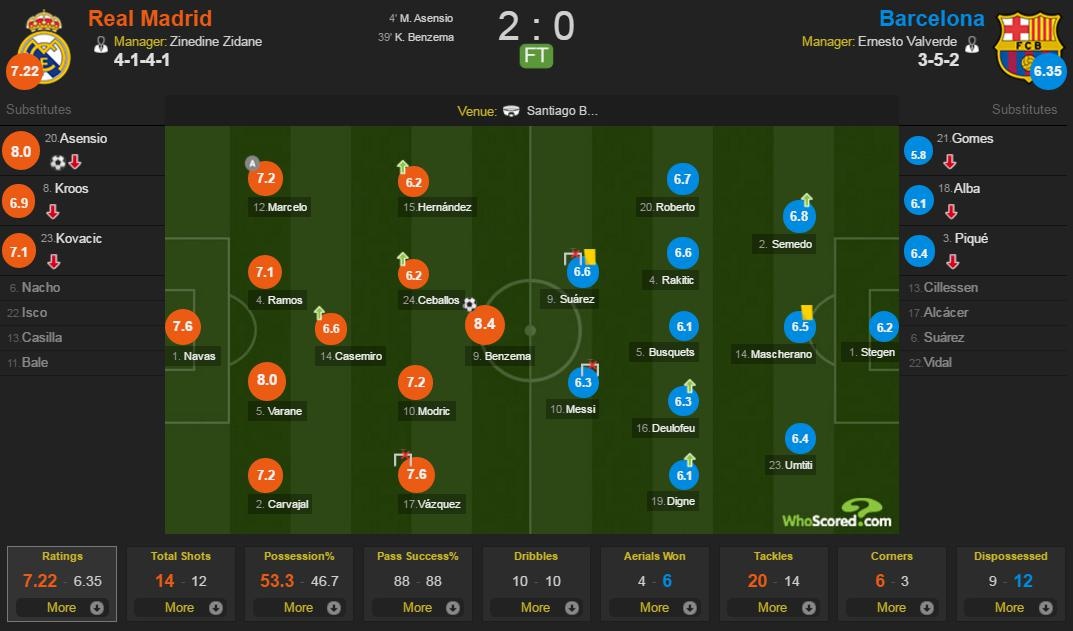Switch to the Tackles stat tab
The height and width of the screenshot is (631, 1073).
tap(774, 556)
